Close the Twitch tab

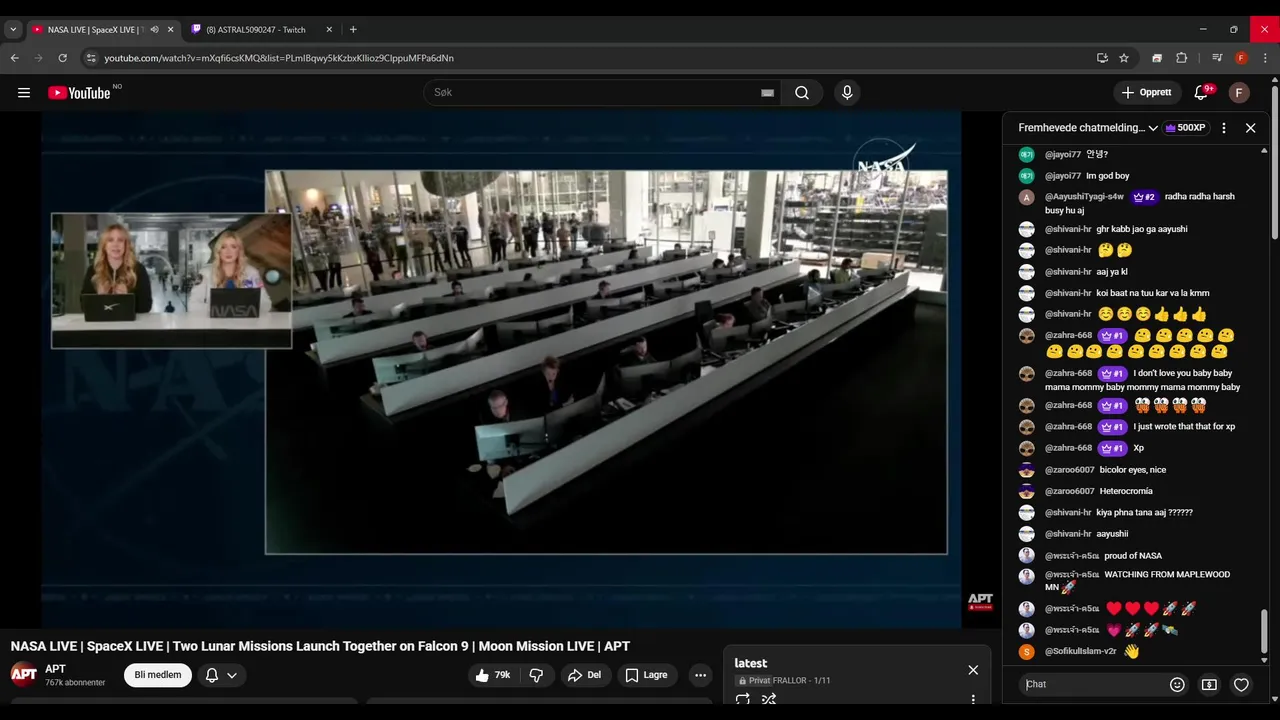pos(329,30)
